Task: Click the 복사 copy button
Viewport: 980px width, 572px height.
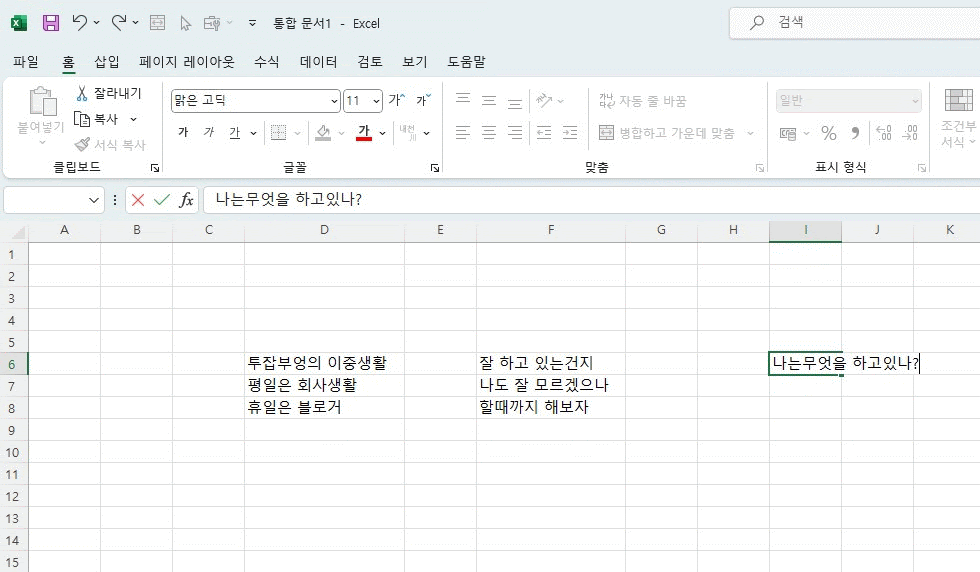Action: point(97,119)
